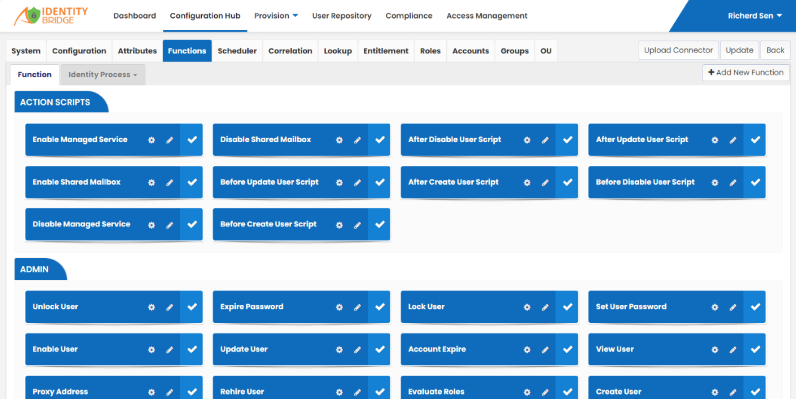The image size is (796, 399).
Task: Open Access Management in top navigation
Action: click(487, 16)
